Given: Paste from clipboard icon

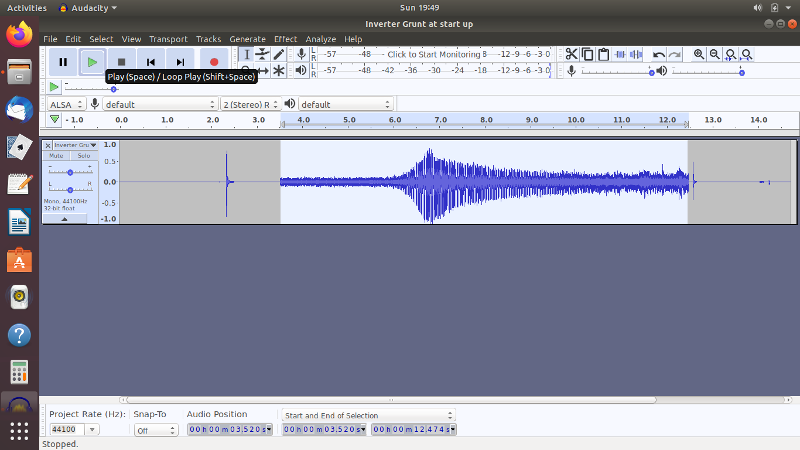Looking at the screenshot, I should [605, 54].
